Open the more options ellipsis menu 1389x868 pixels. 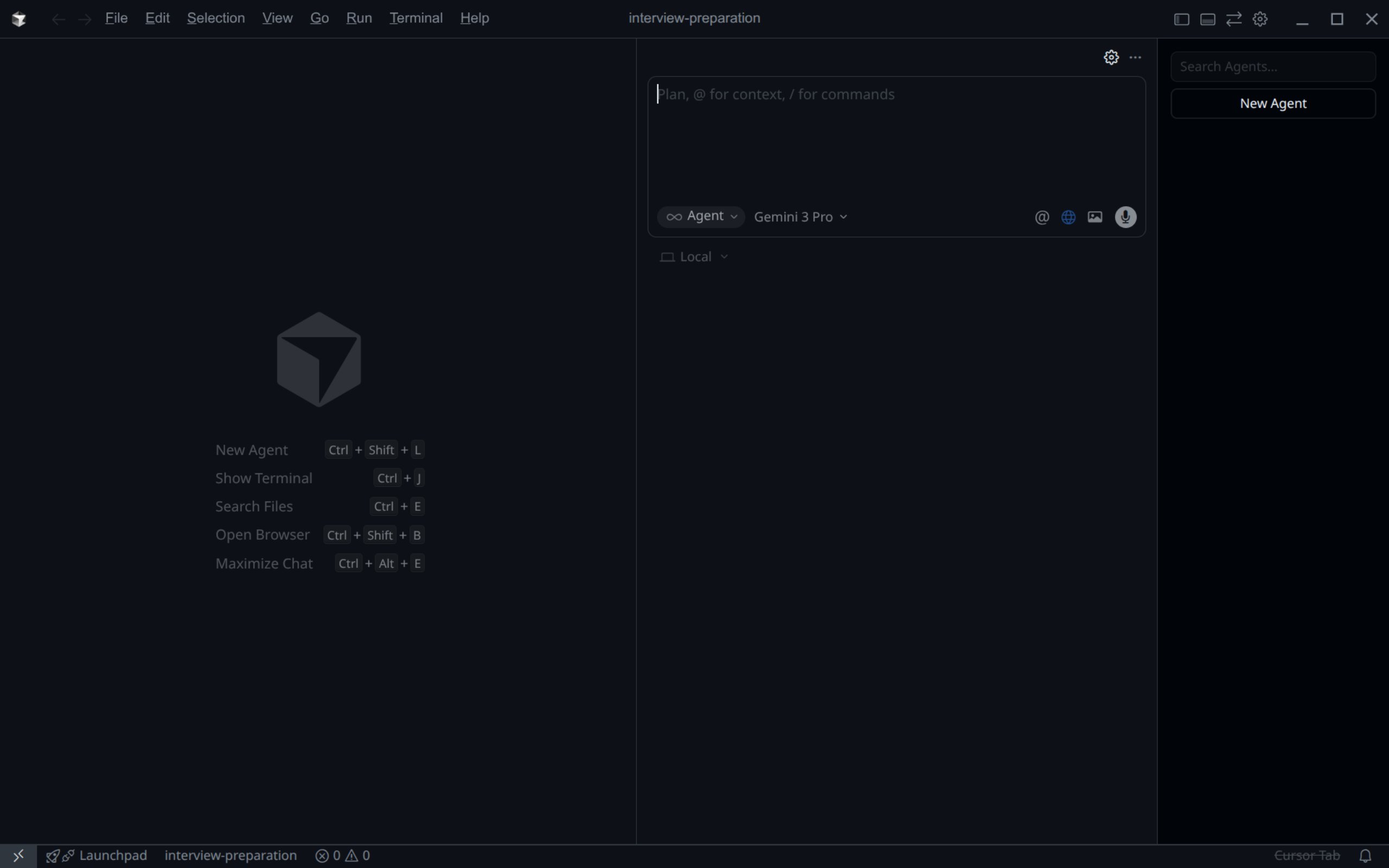coord(1135,57)
